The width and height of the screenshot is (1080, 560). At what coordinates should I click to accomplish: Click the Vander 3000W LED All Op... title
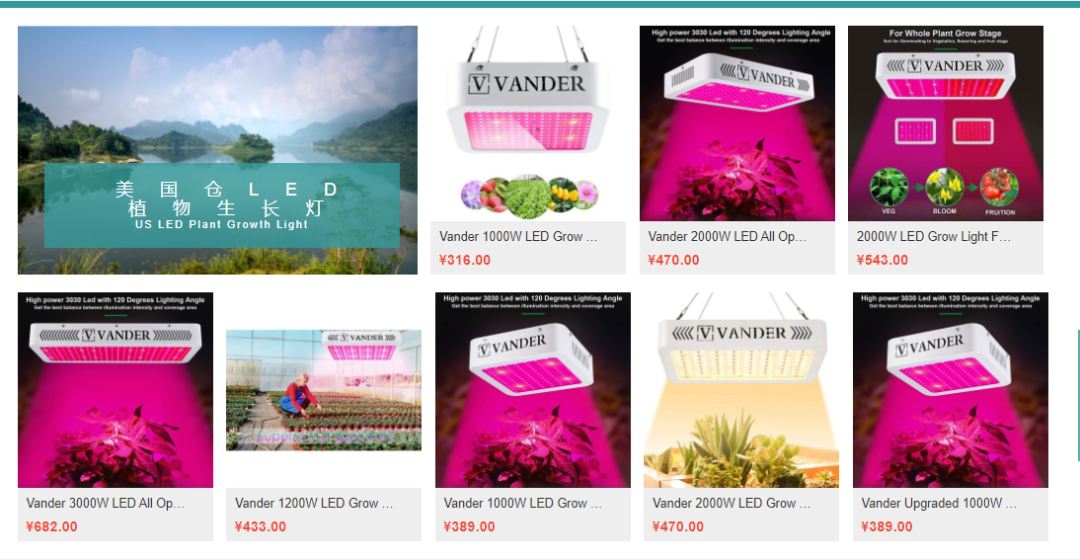(x=105, y=503)
